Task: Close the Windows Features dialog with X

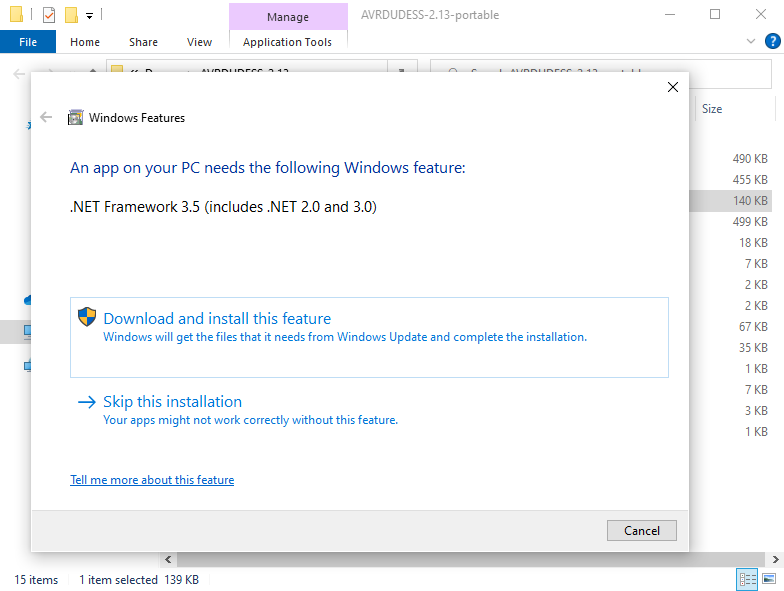Action: (672, 87)
